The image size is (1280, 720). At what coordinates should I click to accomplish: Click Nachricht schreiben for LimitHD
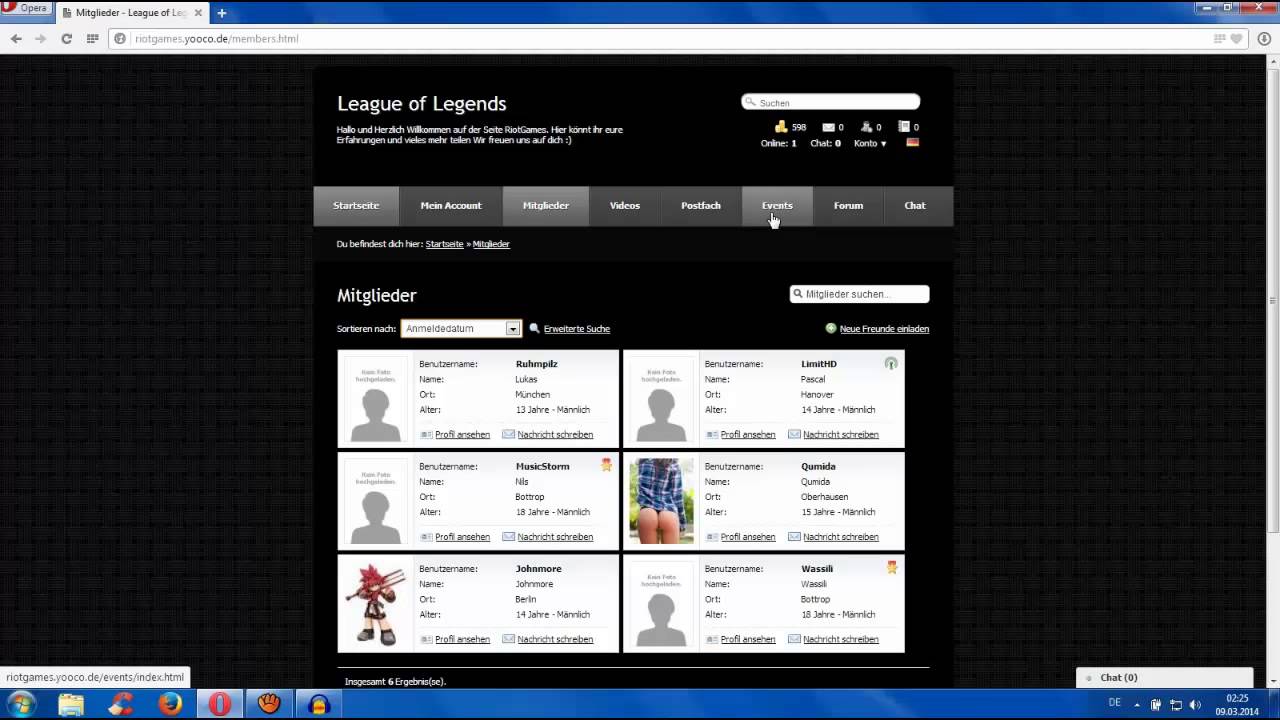841,435
